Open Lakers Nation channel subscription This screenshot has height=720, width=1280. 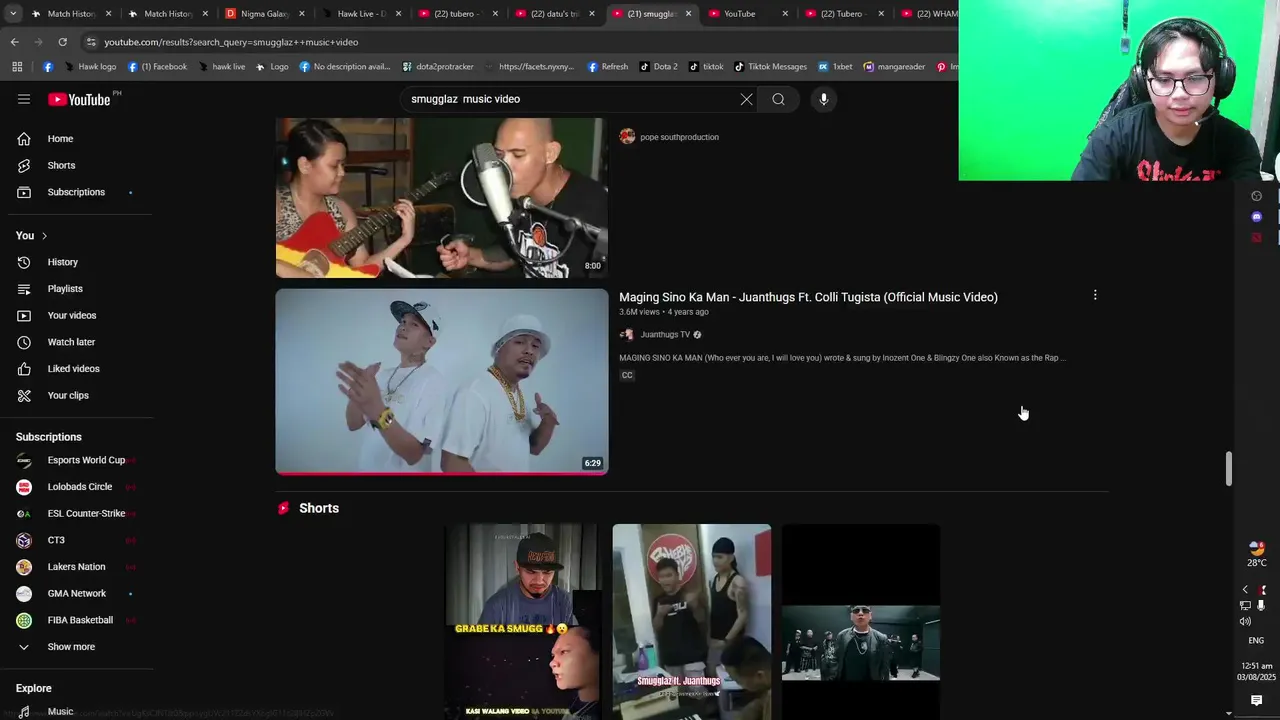pos(77,567)
